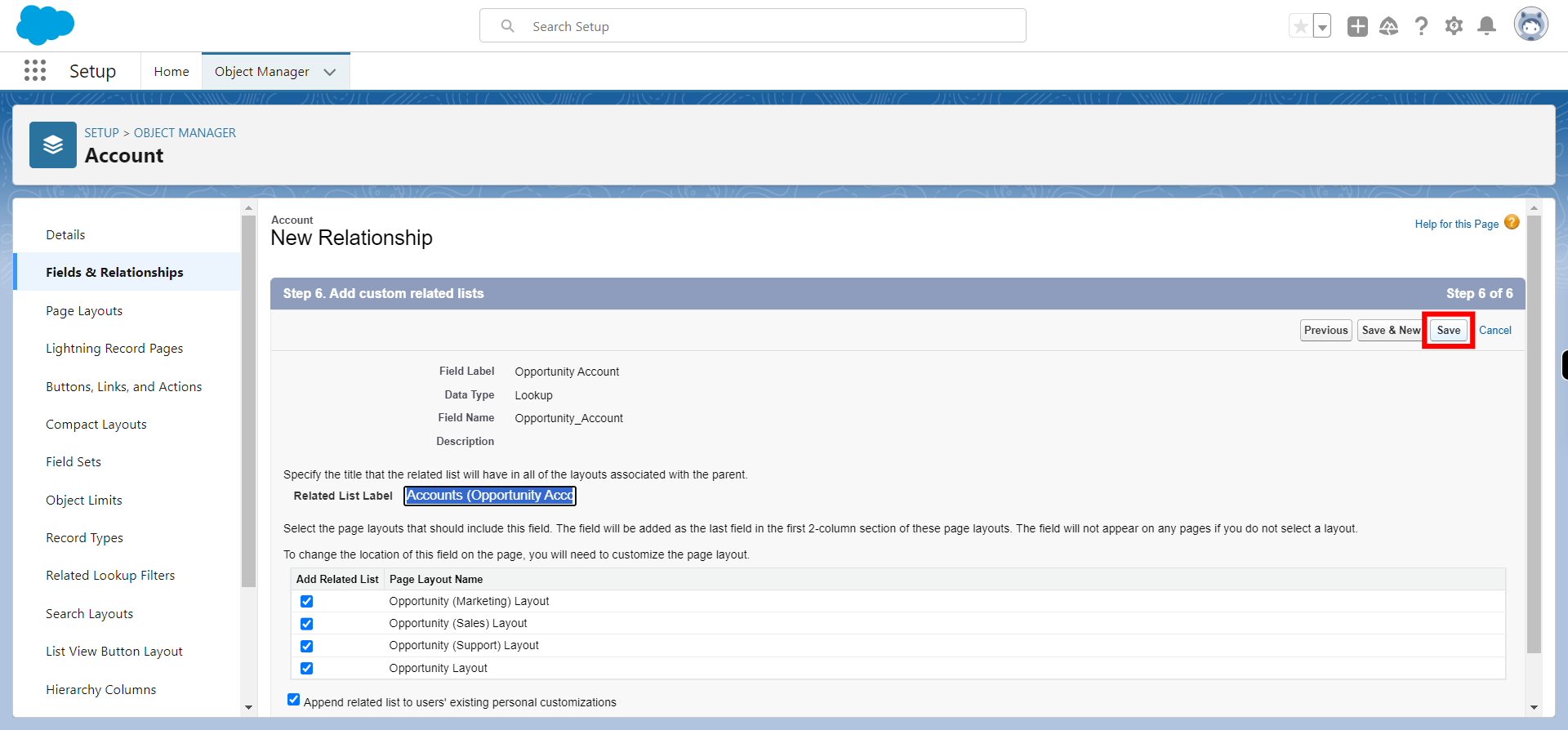Click main content scrollbar up arrow
Viewport: 1568px width, 730px height.
tap(1534, 208)
